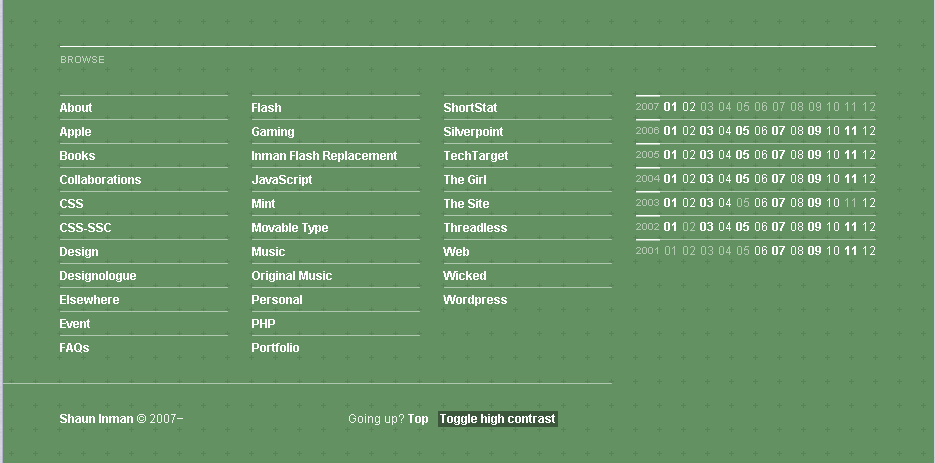Toggle high contrast mode
This screenshot has height=463, width=935.
[497, 419]
